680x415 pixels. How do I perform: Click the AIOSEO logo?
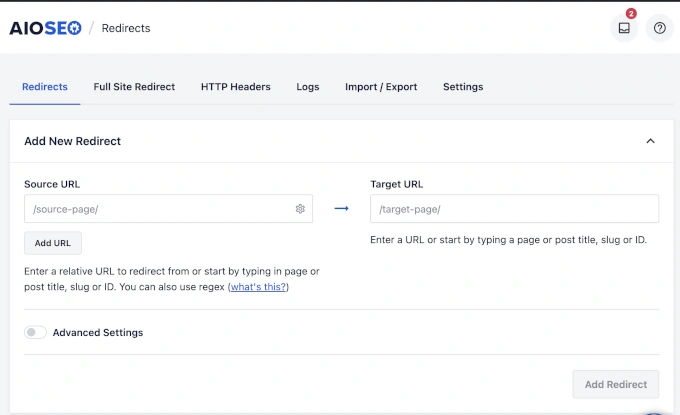[x=45, y=28]
